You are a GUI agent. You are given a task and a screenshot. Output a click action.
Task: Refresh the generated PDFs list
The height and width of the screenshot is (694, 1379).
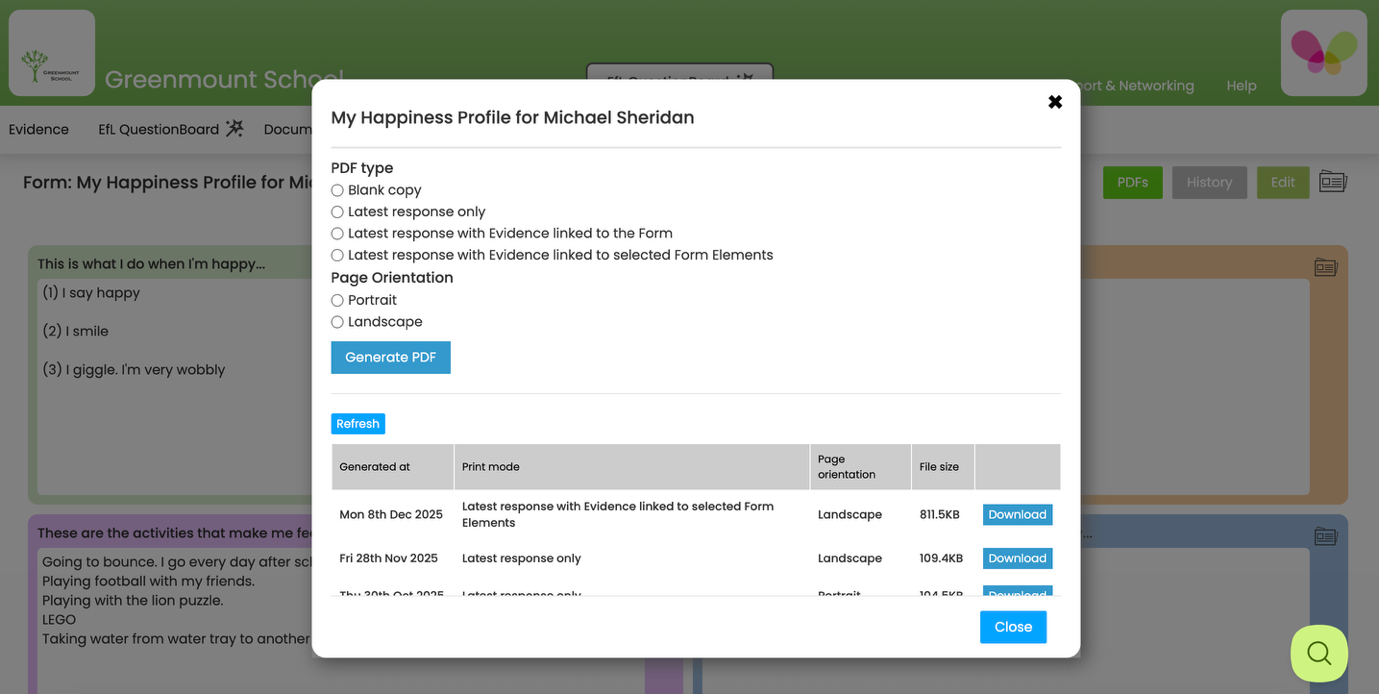tap(358, 423)
